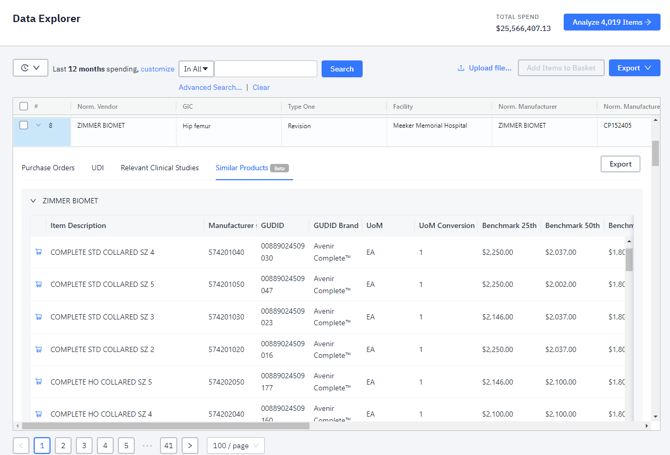Click cart icon for COMPLETE STD COLLARED SZ 5
The width and height of the screenshot is (670, 455).
click(39, 284)
